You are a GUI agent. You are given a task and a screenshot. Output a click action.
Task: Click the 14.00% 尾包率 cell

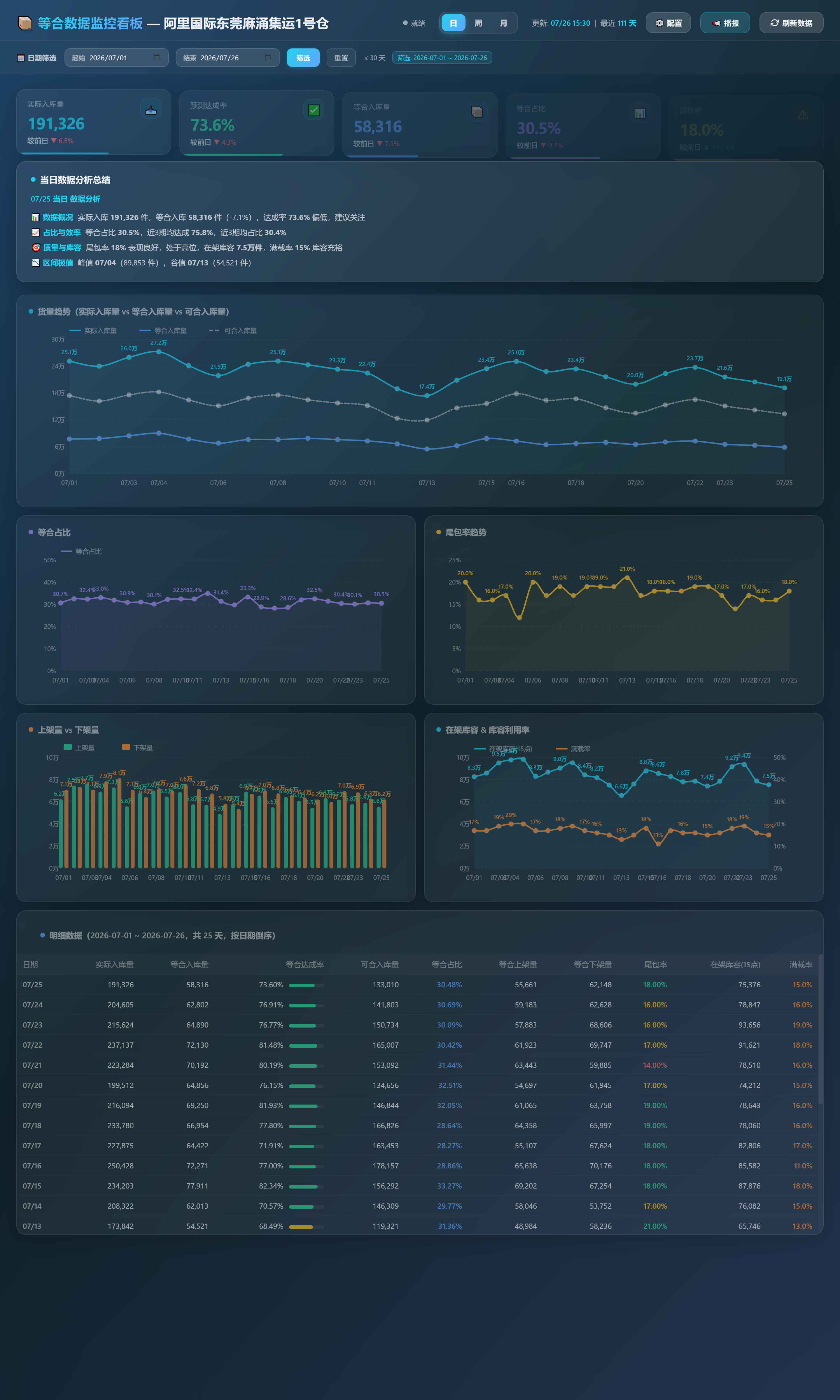coord(655,1065)
